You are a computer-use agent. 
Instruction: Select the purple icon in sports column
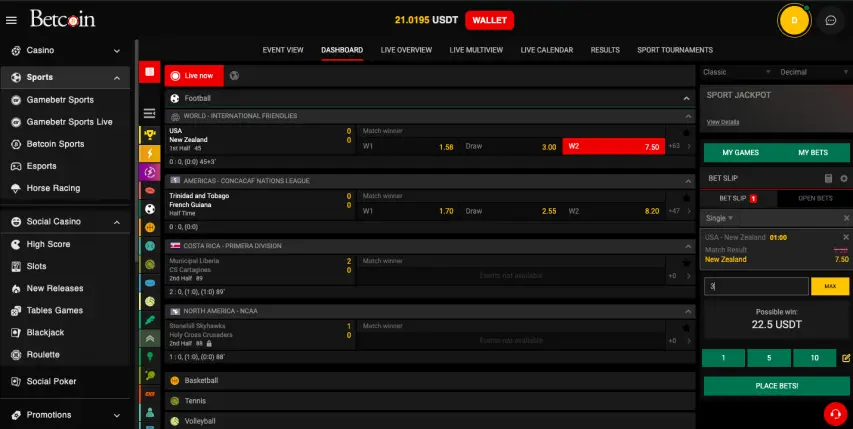(x=150, y=172)
